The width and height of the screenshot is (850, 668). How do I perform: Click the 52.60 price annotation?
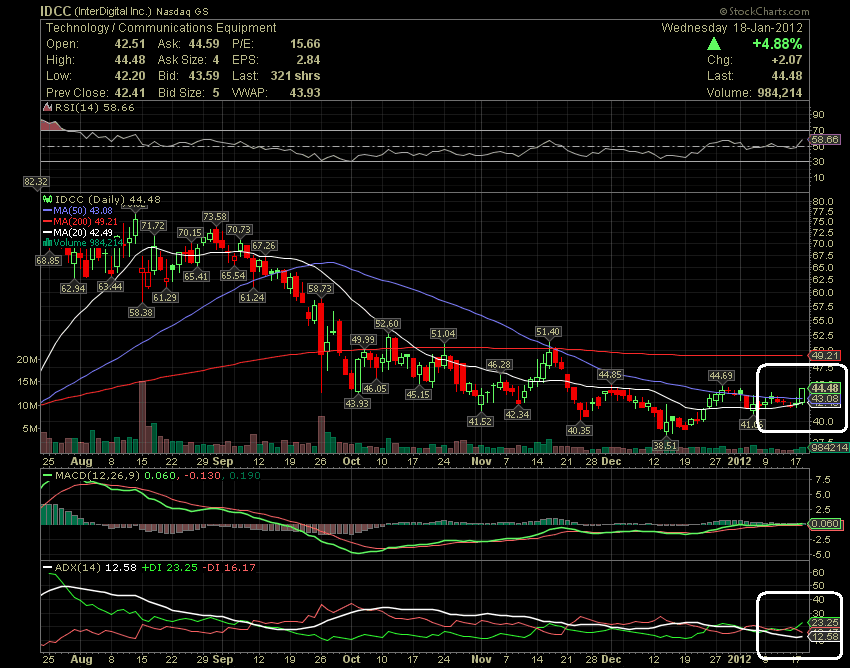pyautogui.click(x=387, y=324)
